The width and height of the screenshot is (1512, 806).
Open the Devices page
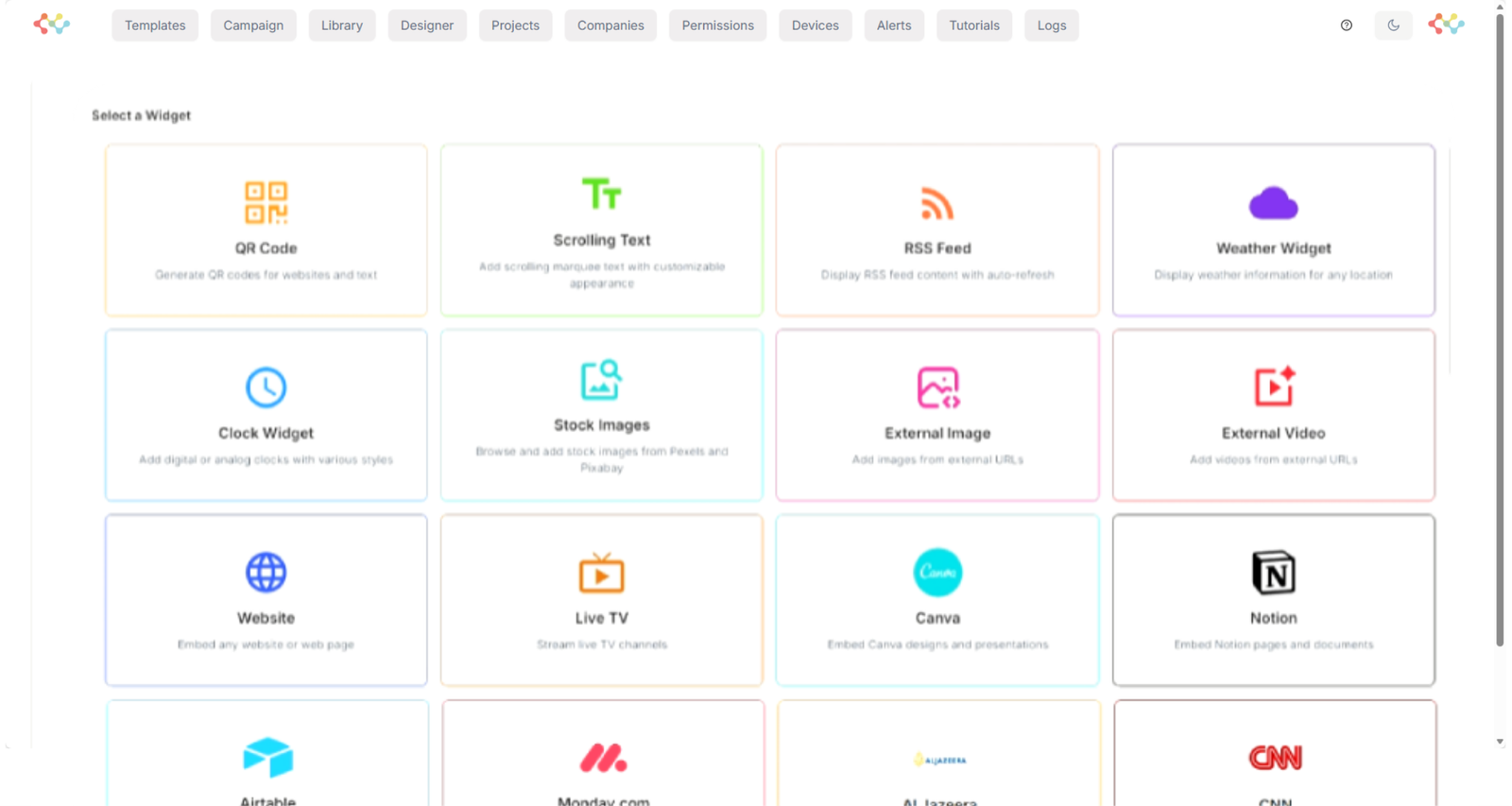tap(815, 26)
